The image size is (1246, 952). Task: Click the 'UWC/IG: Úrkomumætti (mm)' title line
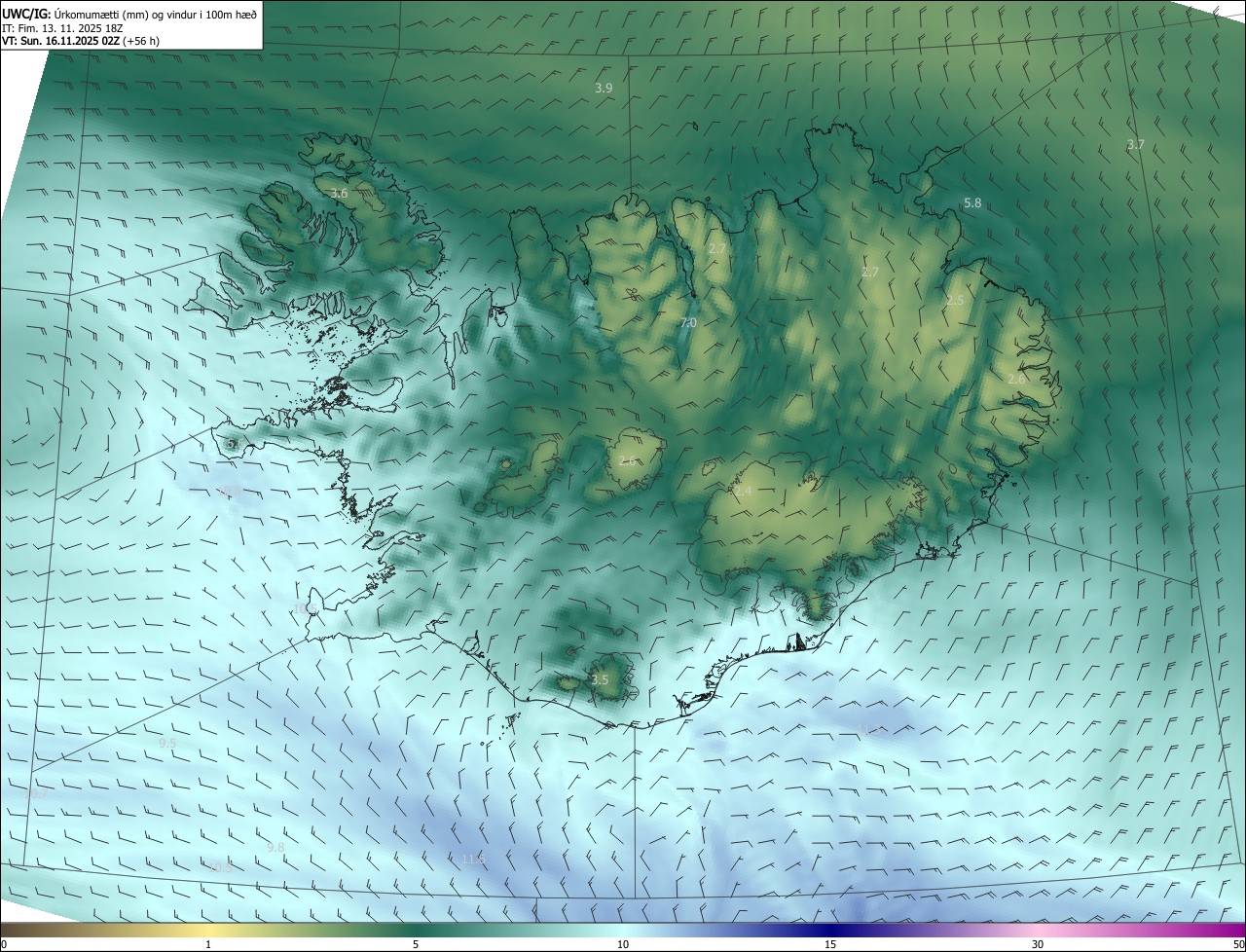tap(130, 14)
